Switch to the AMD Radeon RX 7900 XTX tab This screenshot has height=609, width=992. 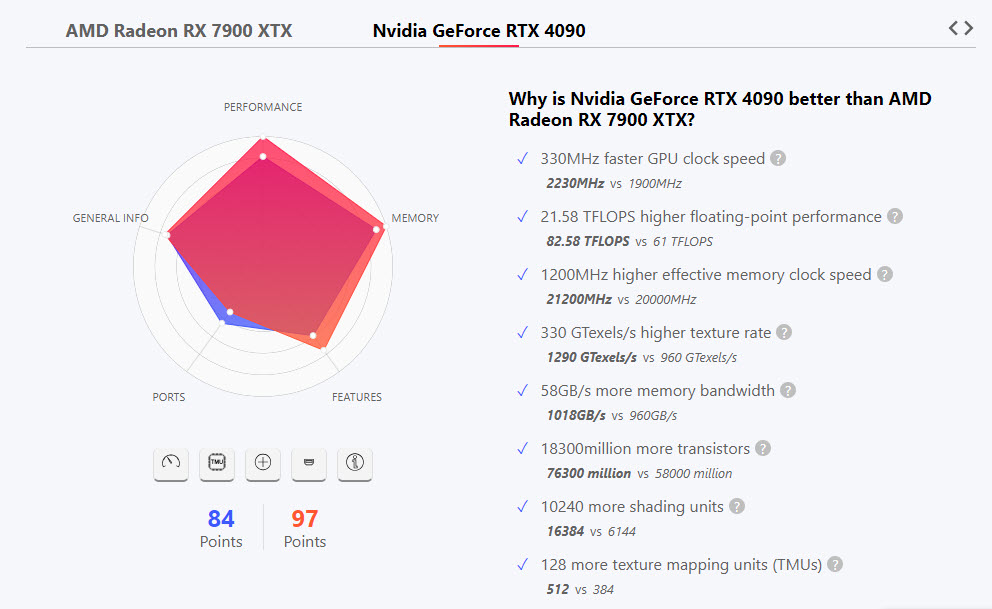point(178,30)
